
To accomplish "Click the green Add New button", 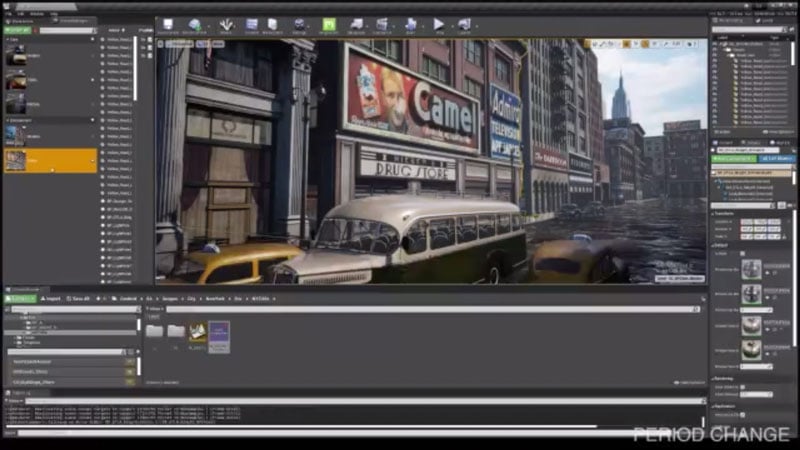I will click(20, 298).
